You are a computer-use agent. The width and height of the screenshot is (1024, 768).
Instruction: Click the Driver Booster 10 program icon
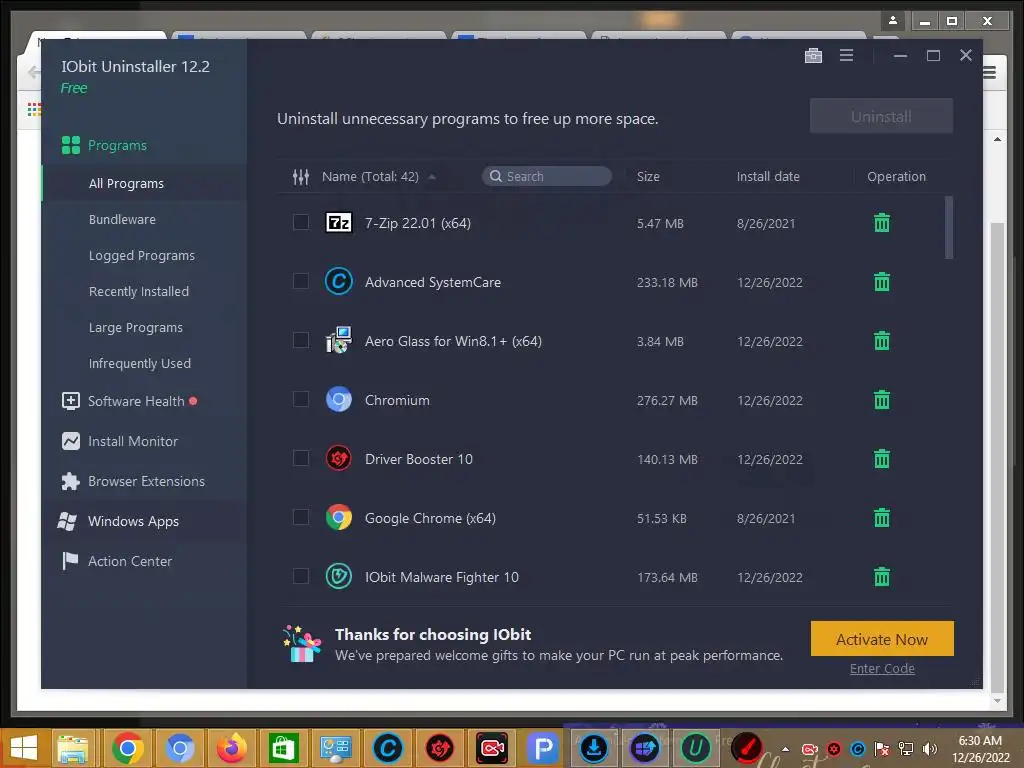point(338,458)
